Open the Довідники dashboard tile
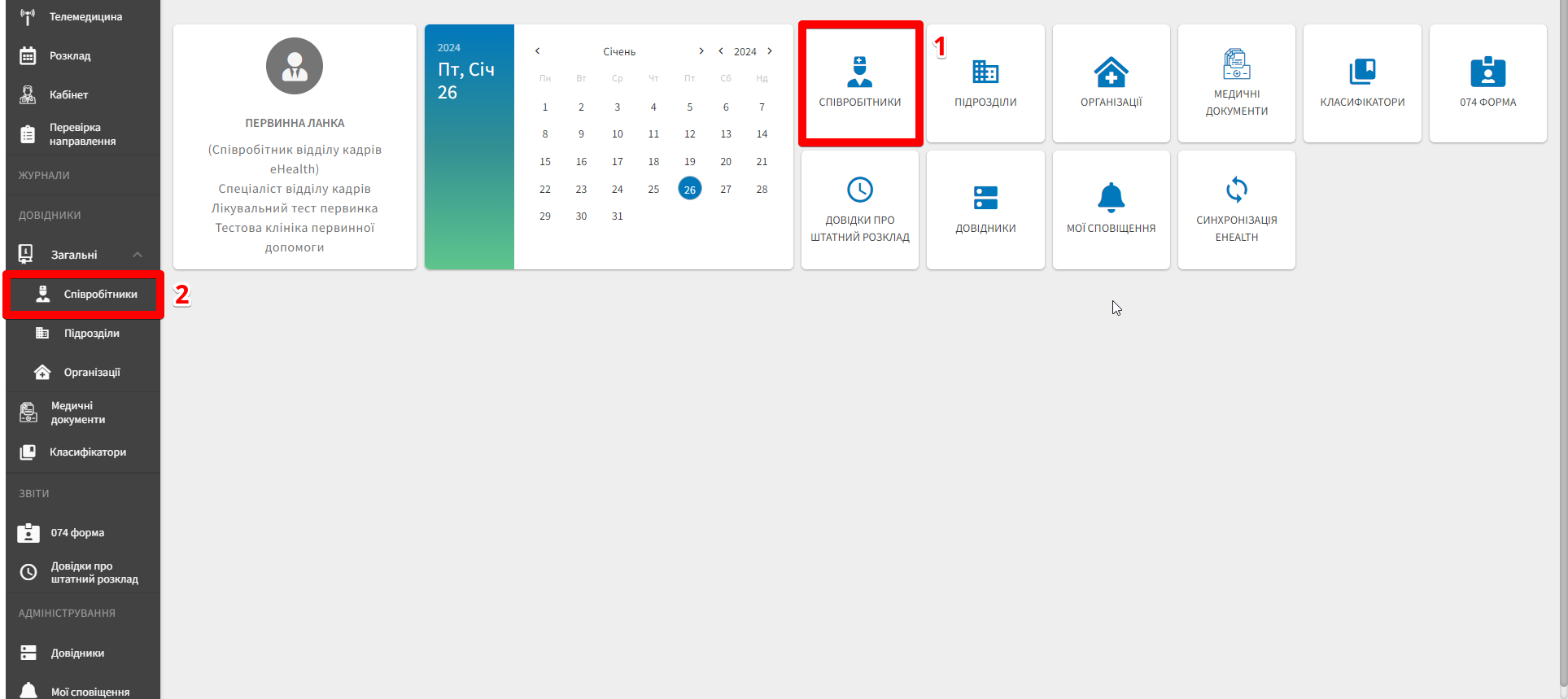This screenshot has width=1568, height=699. [985, 210]
